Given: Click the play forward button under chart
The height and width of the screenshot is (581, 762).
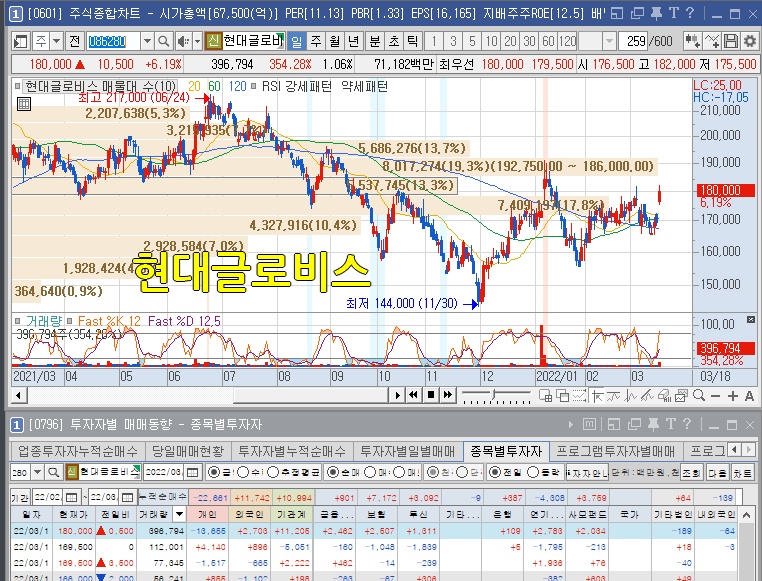Looking at the screenshot, I should [397, 395].
